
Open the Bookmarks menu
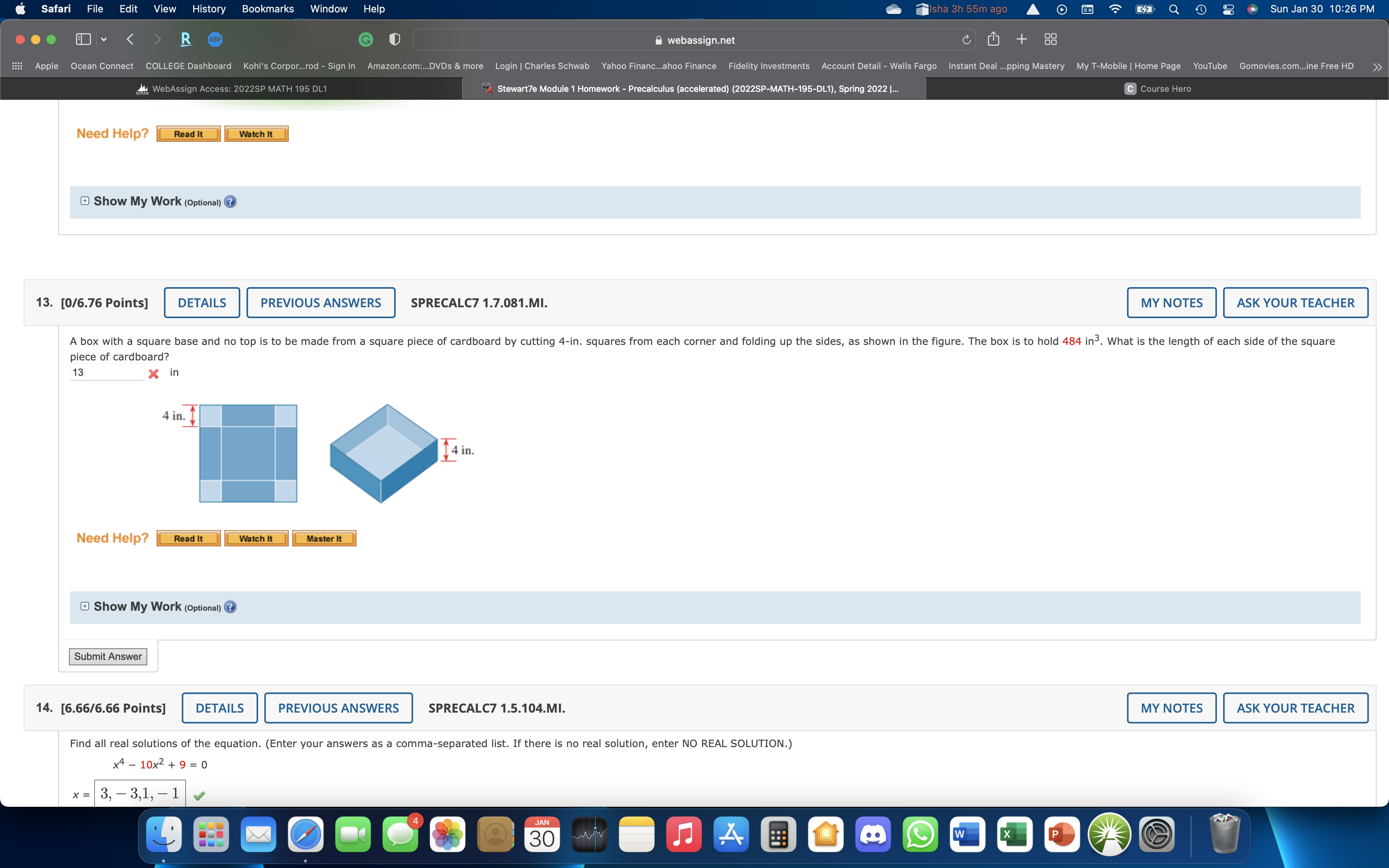click(x=267, y=9)
